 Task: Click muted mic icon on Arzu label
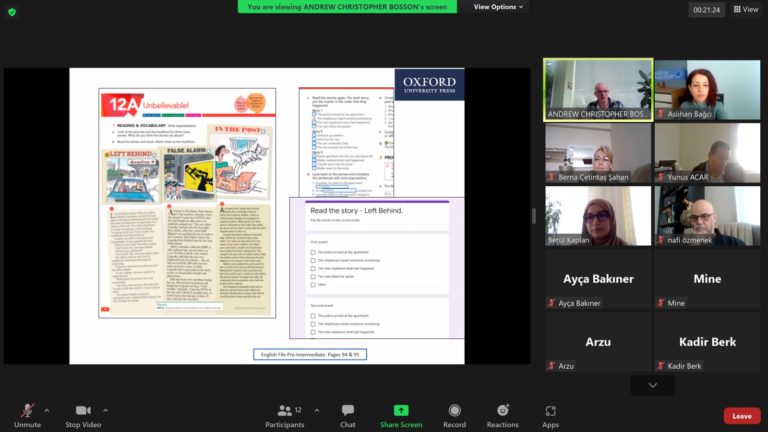[x=552, y=366]
